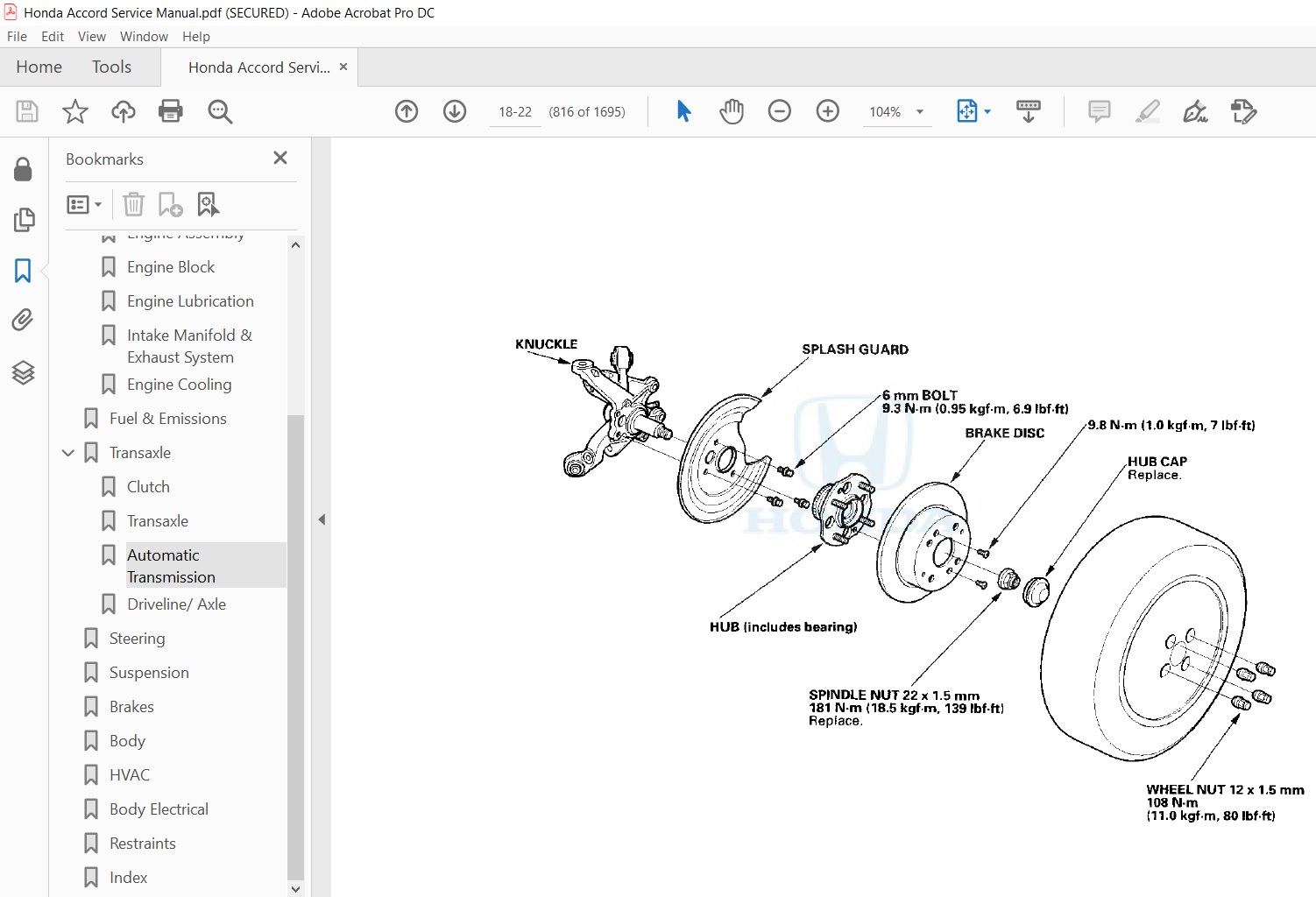Open the Attachments paperclip panel

(x=24, y=321)
